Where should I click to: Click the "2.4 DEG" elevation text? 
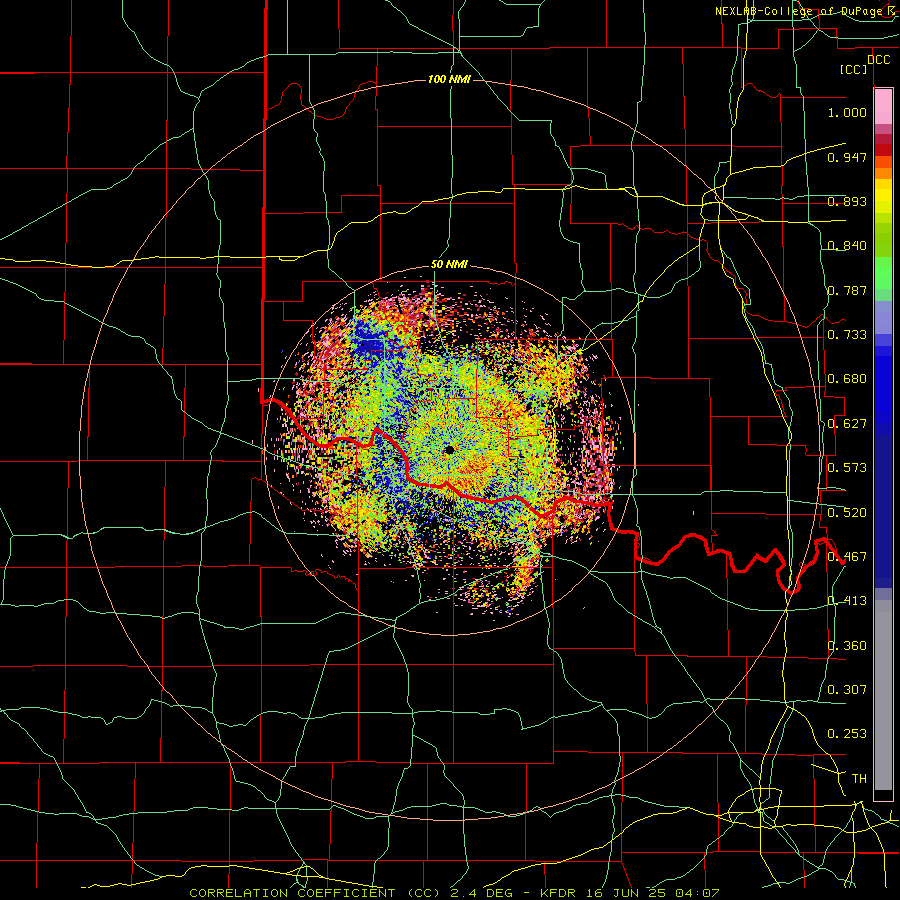pos(480,893)
